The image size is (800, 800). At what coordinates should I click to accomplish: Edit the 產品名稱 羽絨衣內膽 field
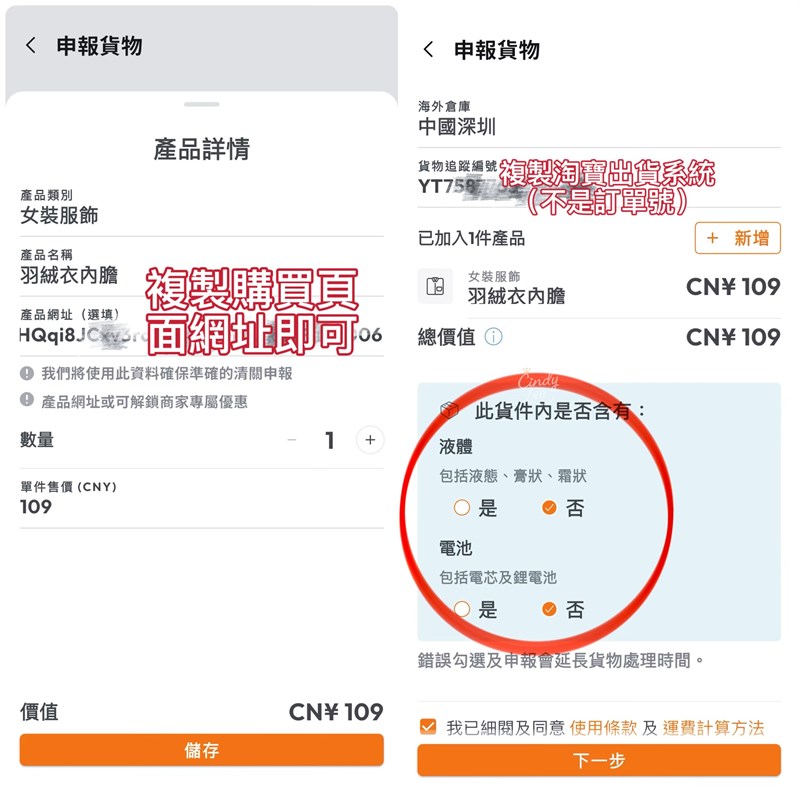202,268
